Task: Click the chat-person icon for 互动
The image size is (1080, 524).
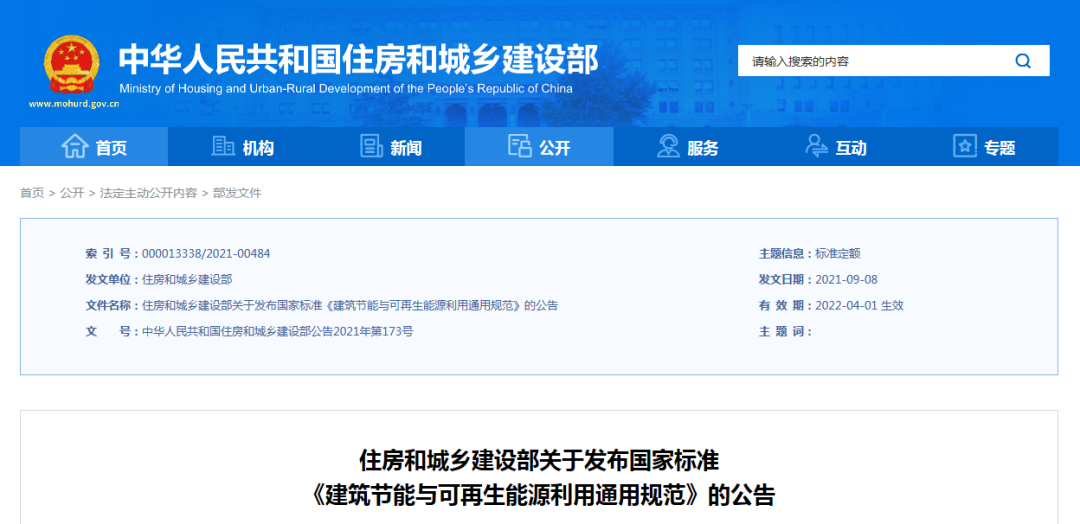Action: [816, 147]
